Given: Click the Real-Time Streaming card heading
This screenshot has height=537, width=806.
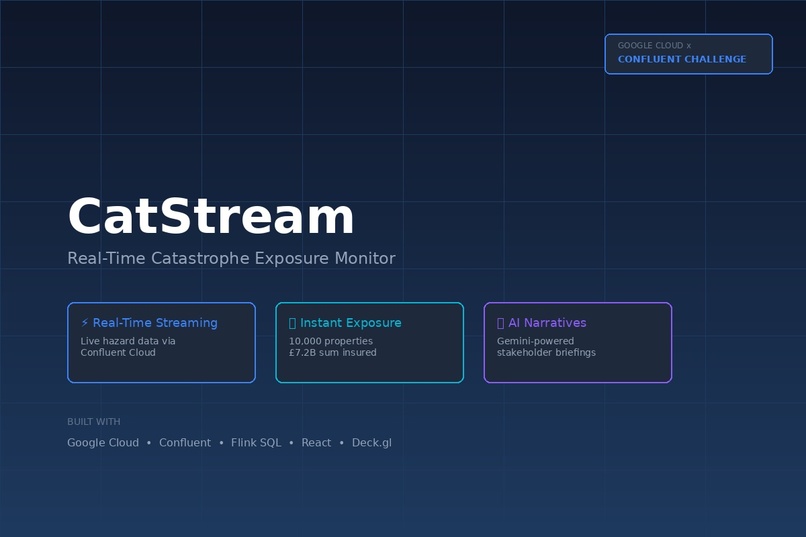Looking at the screenshot, I should [155, 323].
